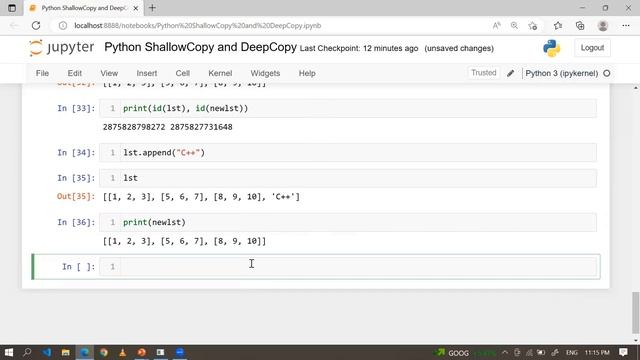640x360 pixels.
Task: Open the File menu
Action: [42, 73]
